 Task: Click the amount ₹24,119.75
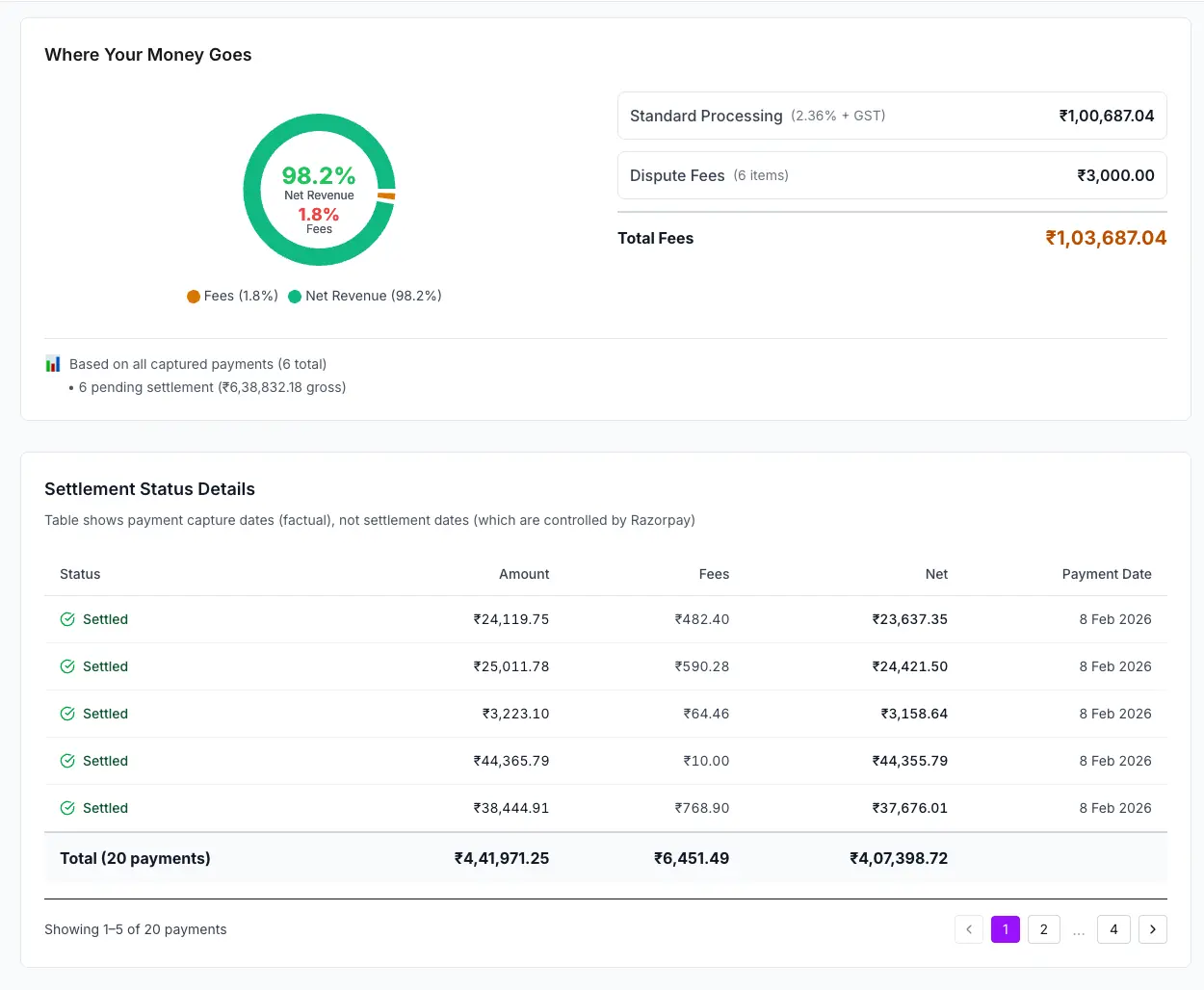pos(511,619)
